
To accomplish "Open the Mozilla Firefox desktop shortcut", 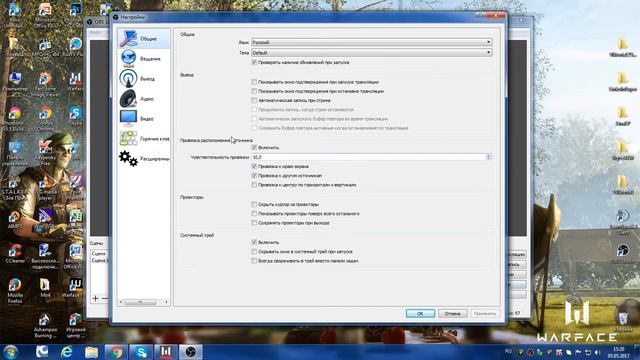I will click(x=15, y=290).
